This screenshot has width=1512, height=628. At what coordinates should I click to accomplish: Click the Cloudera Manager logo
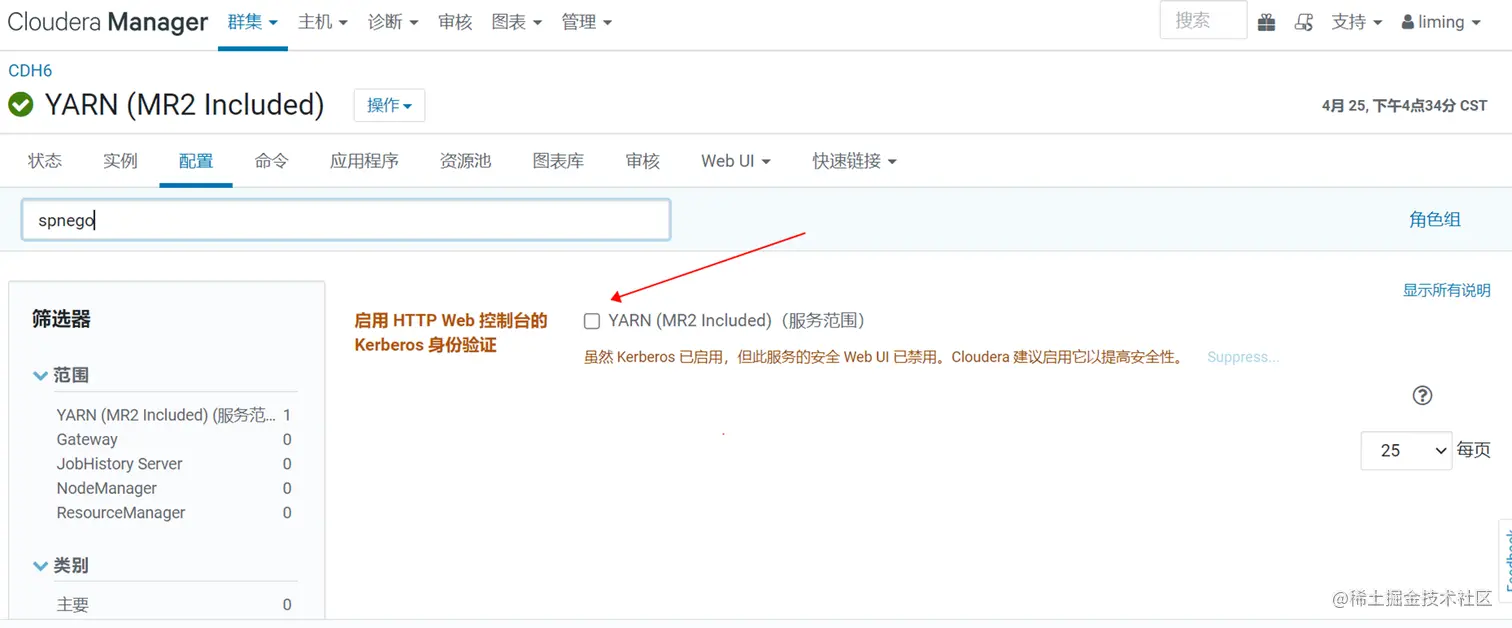(x=107, y=22)
